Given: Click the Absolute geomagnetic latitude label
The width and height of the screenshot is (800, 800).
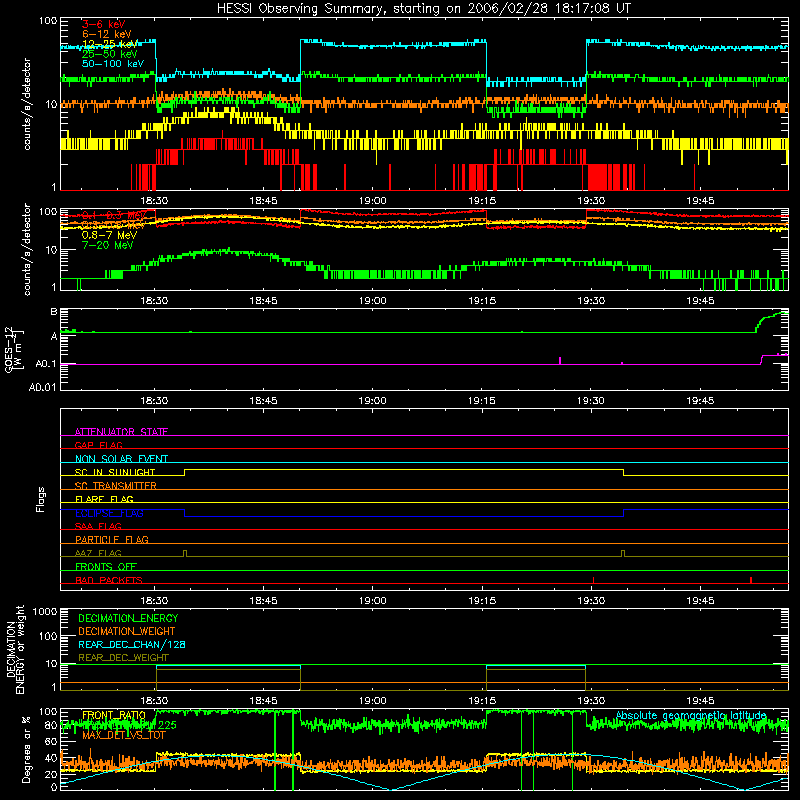Looking at the screenshot, I should pyautogui.click(x=691, y=715).
